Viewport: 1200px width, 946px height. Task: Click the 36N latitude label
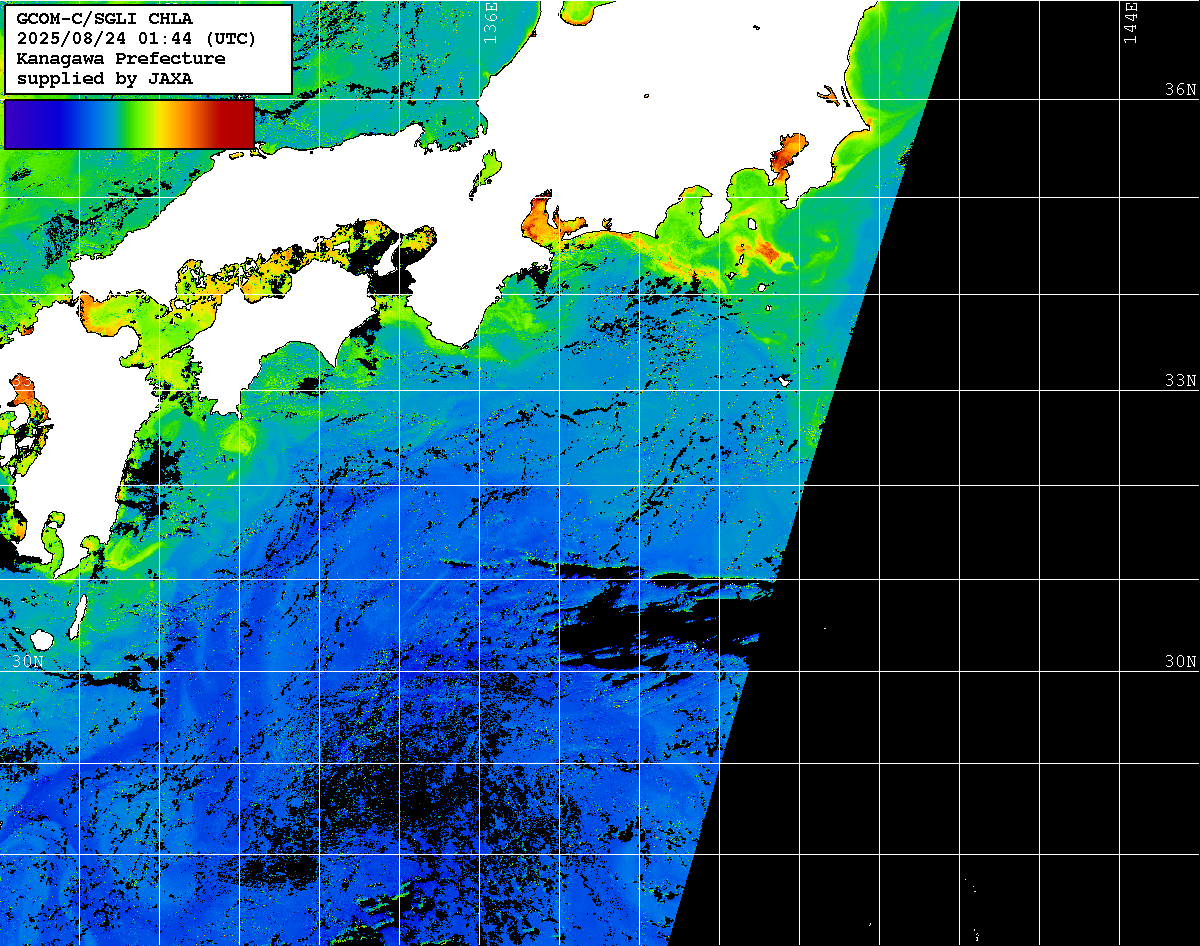(x=1180, y=89)
